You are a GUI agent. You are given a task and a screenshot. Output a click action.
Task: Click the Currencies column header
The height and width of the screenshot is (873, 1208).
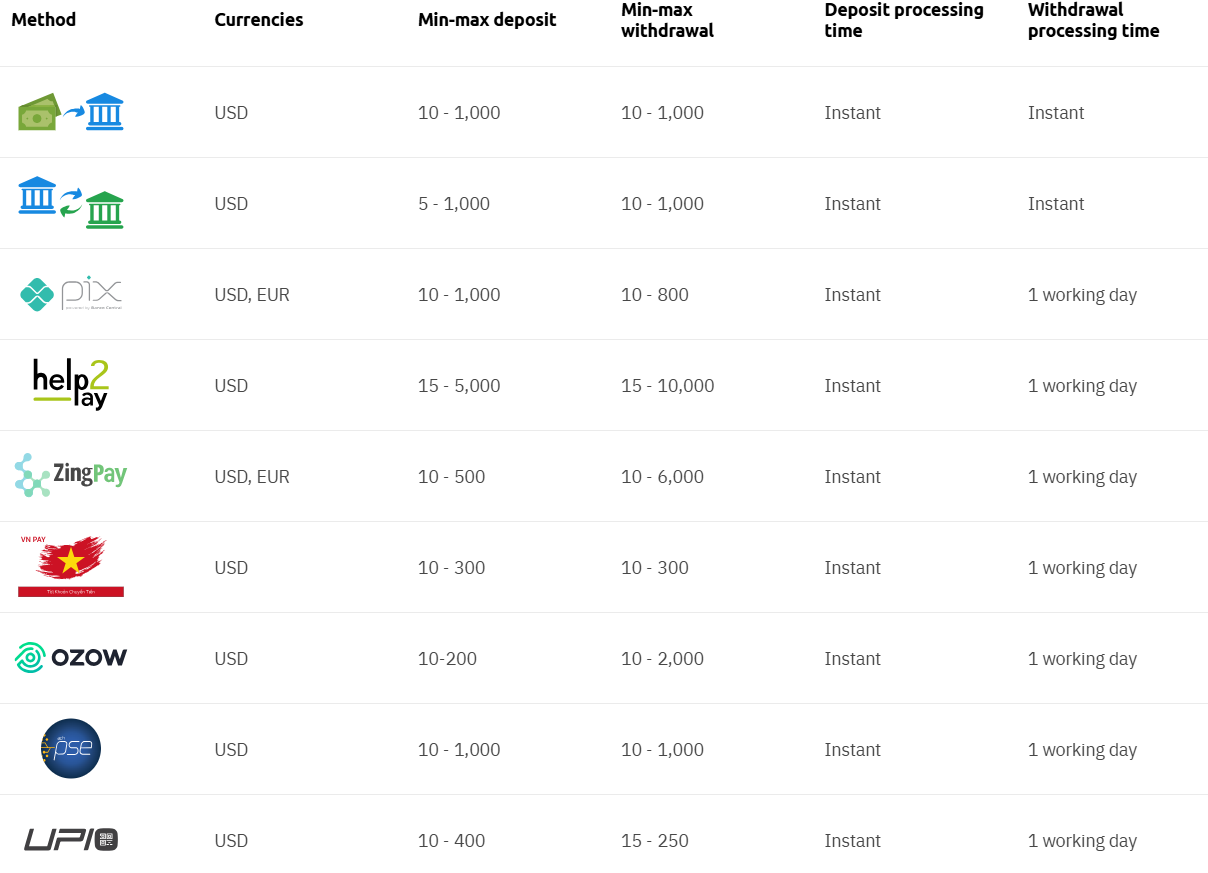pos(258,20)
